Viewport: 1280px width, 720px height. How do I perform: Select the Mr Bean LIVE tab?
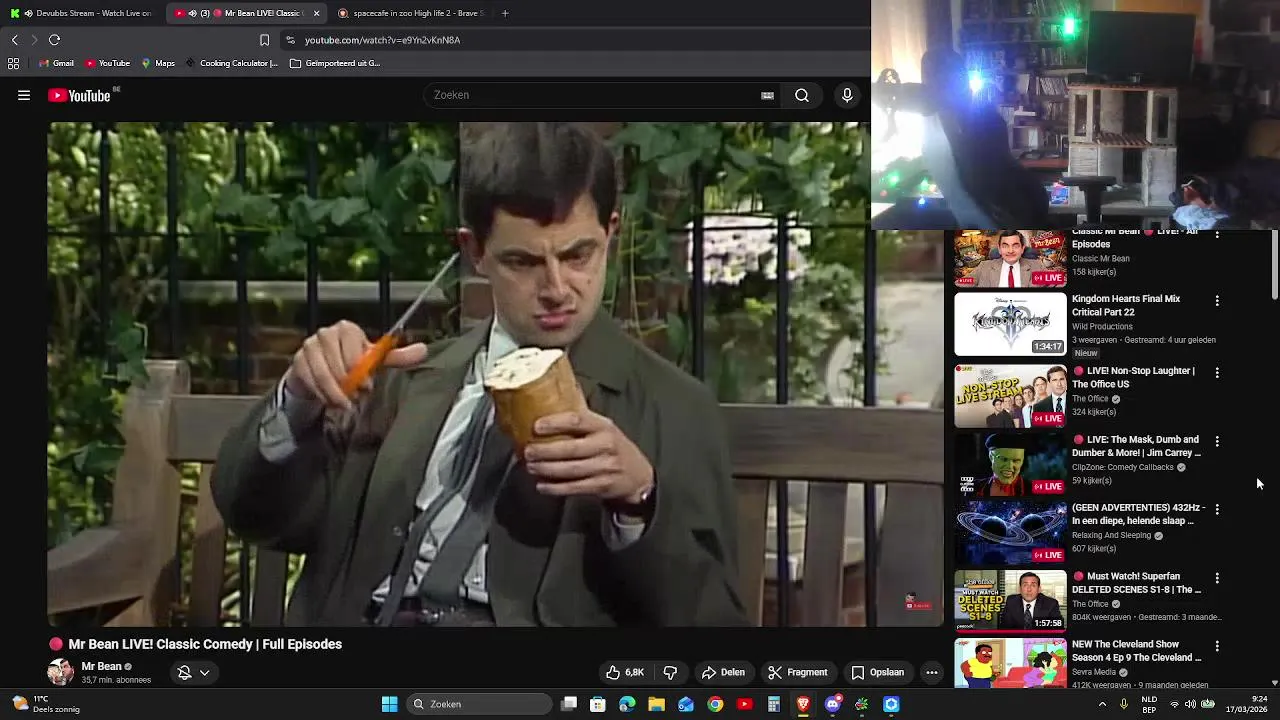[x=248, y=13]
